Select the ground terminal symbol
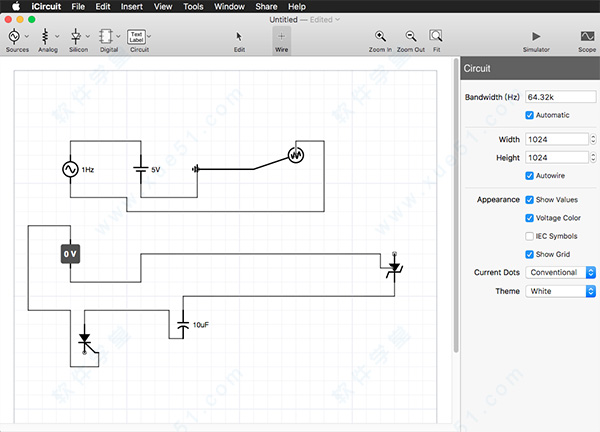The image size is (600, 432). pyautogui.click(x=196, y=169)
